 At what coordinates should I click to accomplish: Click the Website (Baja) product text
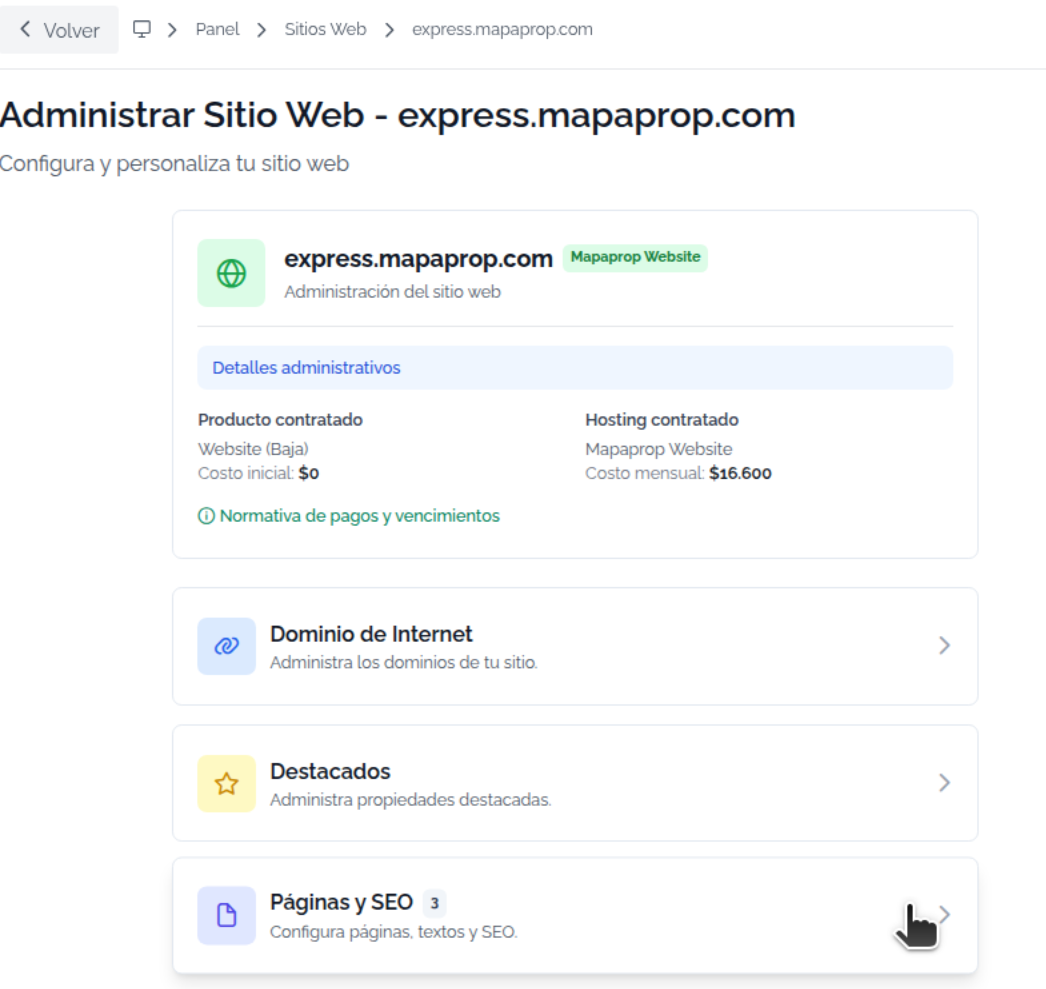pyautogui.click(x=253, y=449)
